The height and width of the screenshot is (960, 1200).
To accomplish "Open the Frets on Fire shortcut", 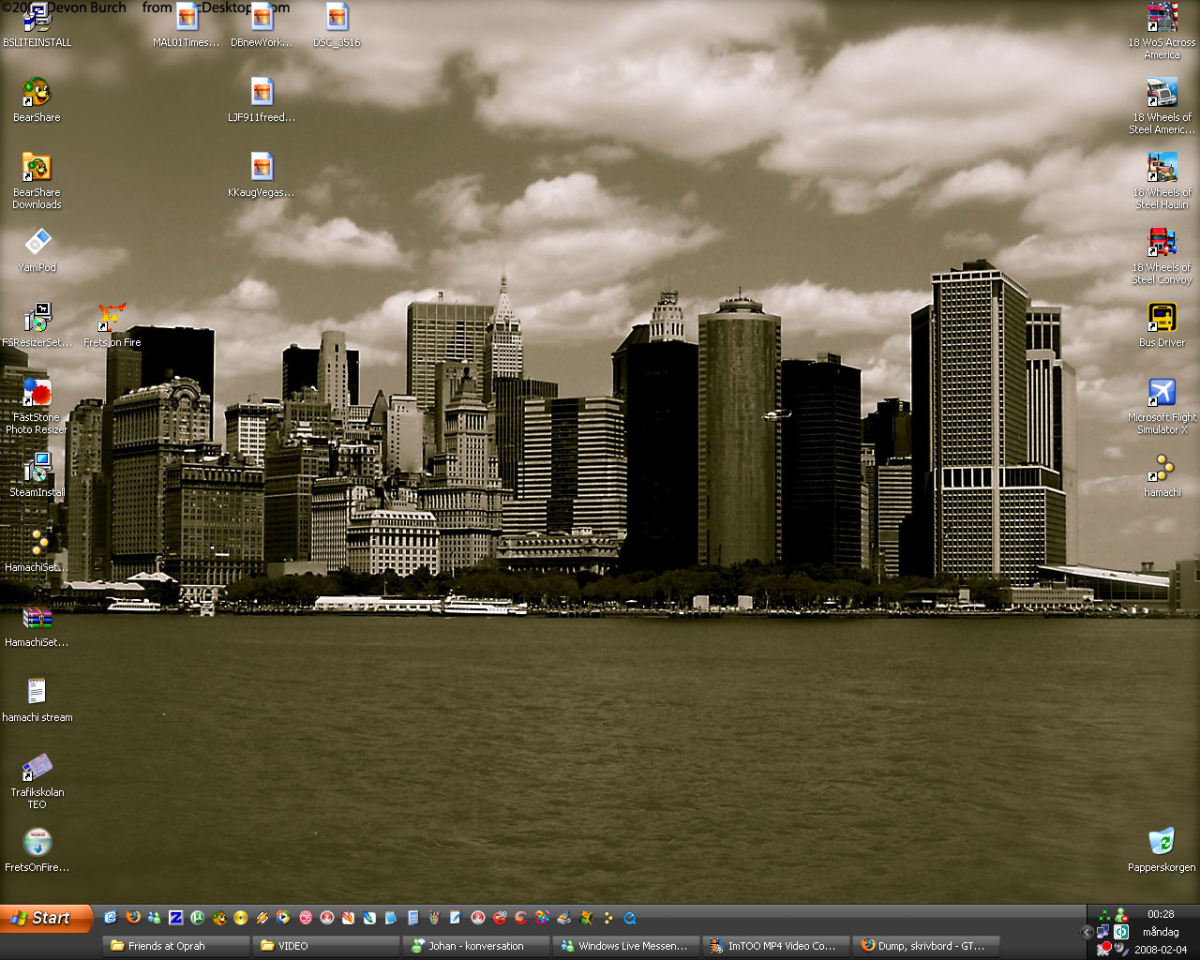I will pos(112,318).
